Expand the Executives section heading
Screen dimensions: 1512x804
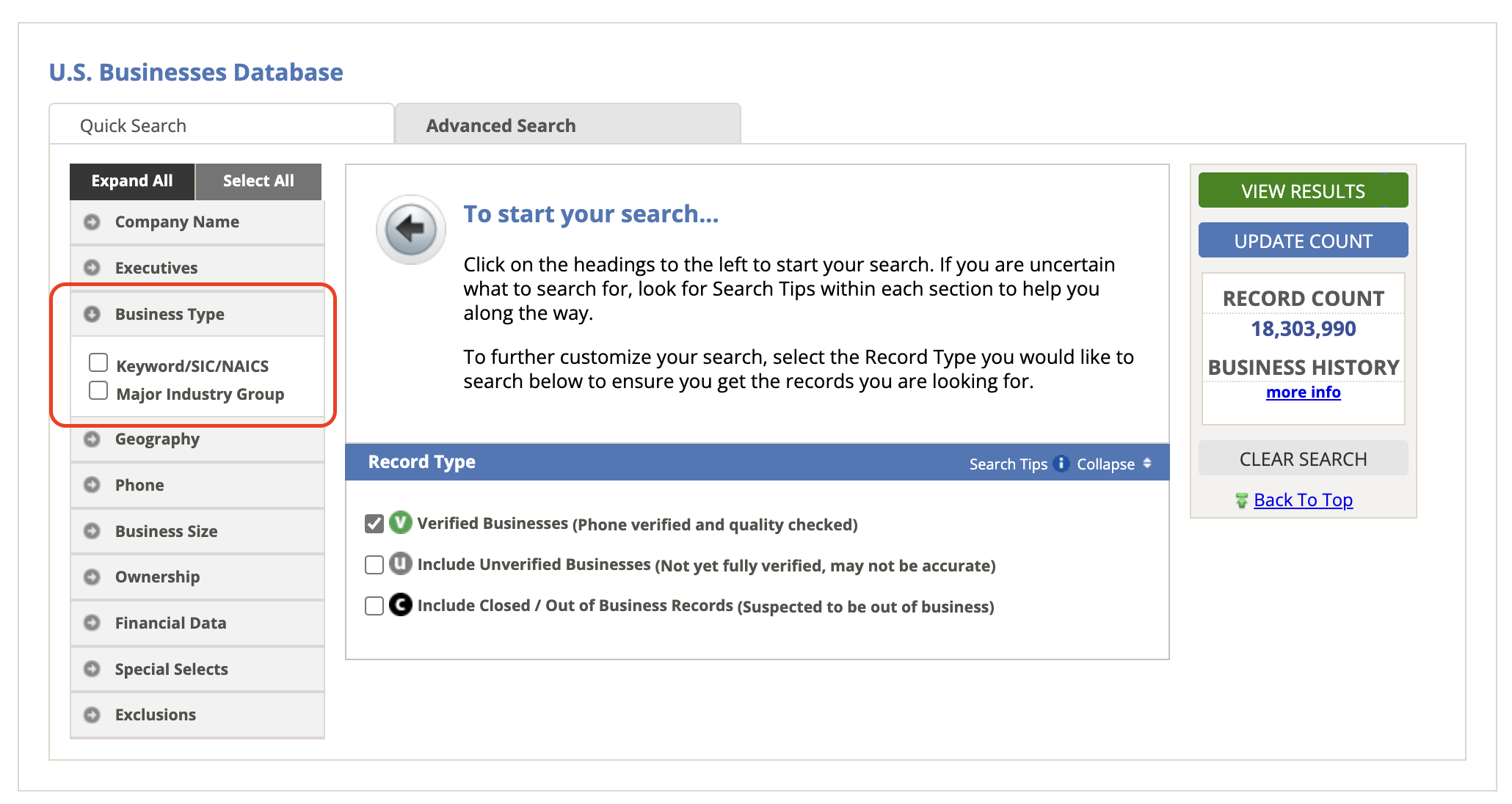click(197, 268)
